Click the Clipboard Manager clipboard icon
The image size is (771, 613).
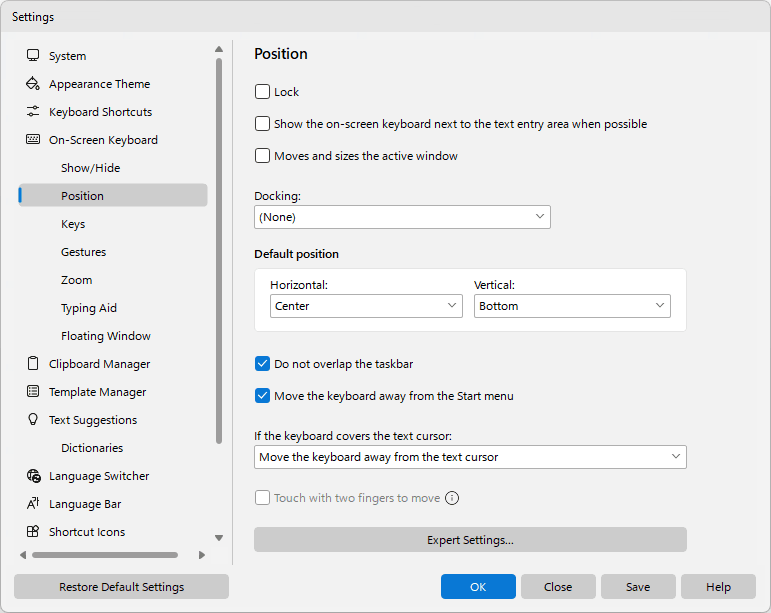pos(33,364)
